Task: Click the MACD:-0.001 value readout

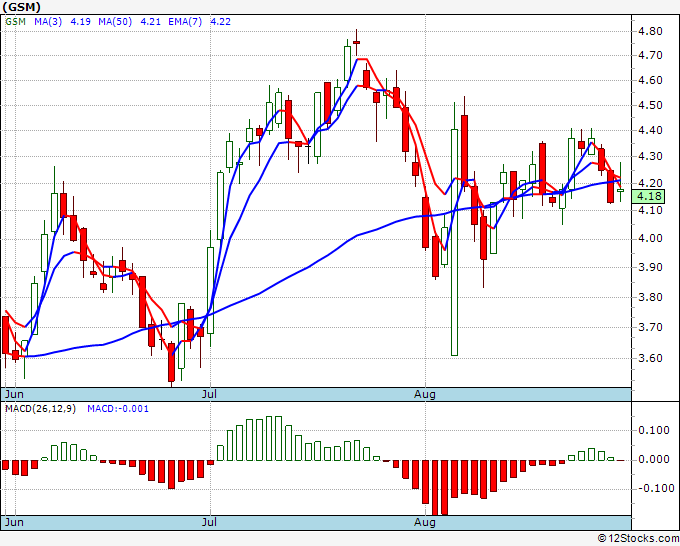Action: coord(118,409)
